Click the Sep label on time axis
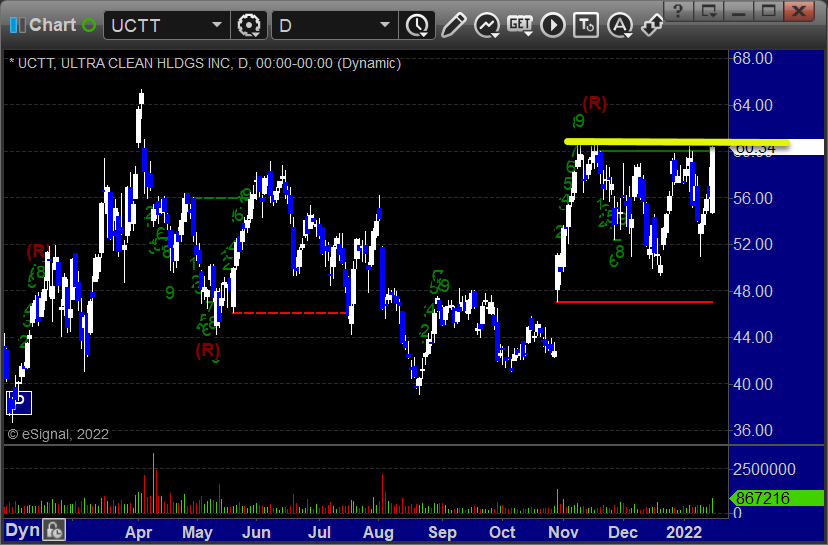Image resolution: width=828 pixels, height=545 pixels. (442, 532)
